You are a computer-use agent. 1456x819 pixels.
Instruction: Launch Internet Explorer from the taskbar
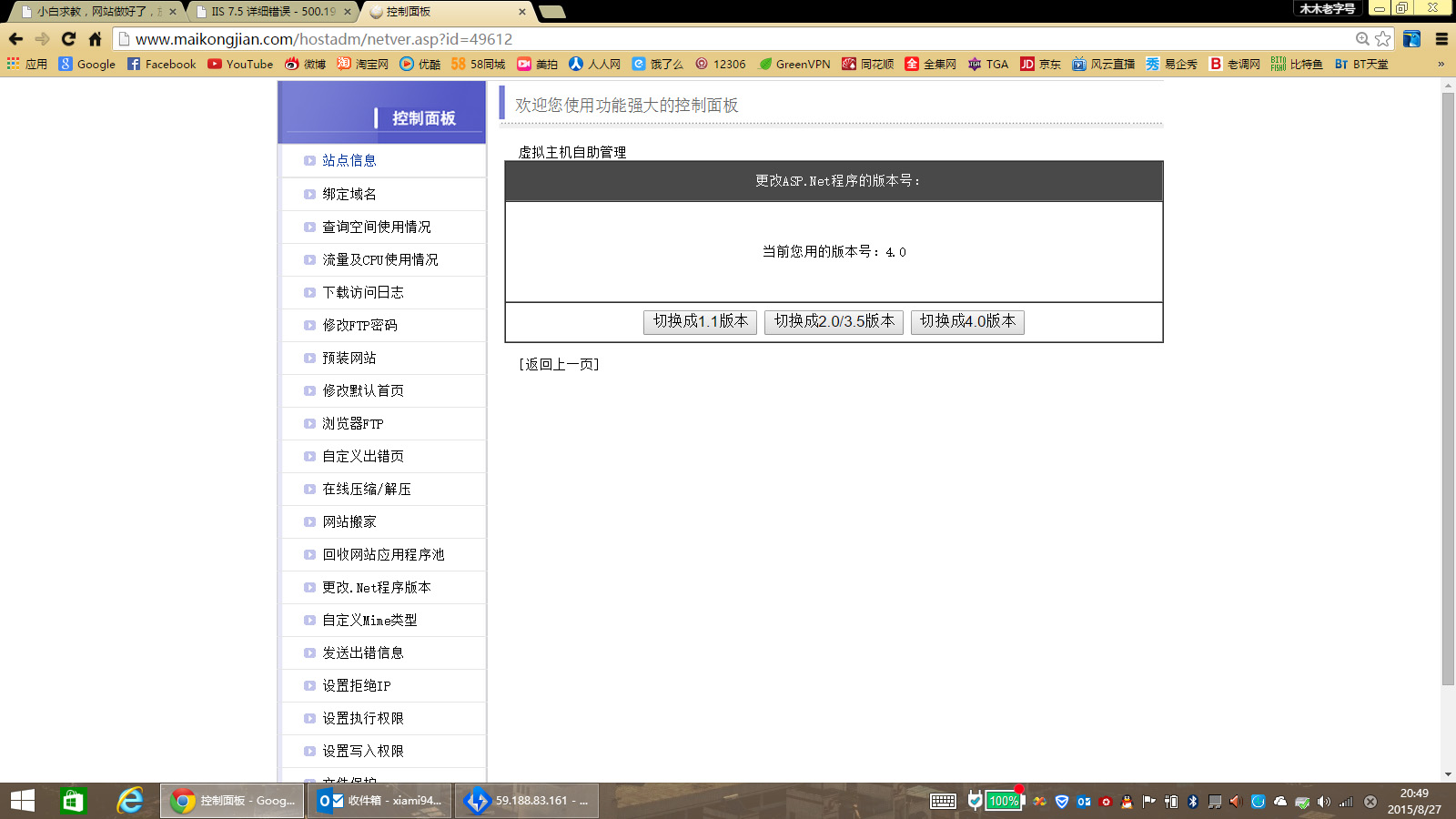[x=130, y=801]
